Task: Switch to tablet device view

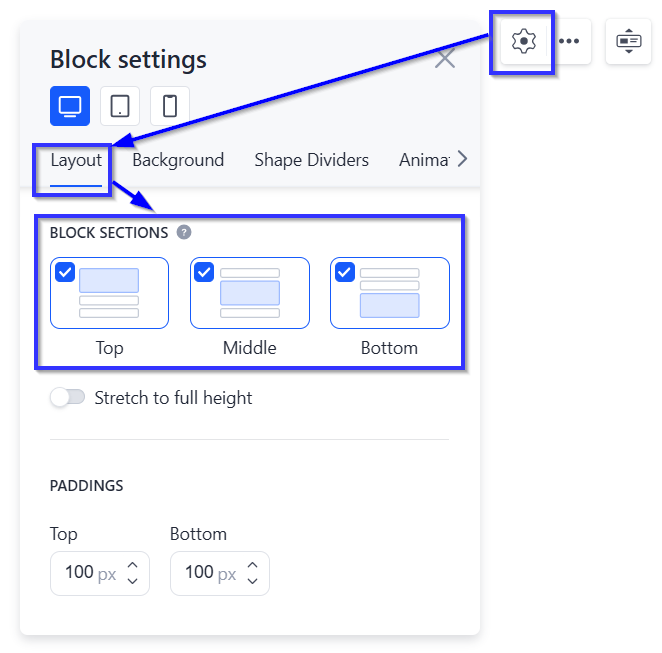Action: click(x=120, y=106)
